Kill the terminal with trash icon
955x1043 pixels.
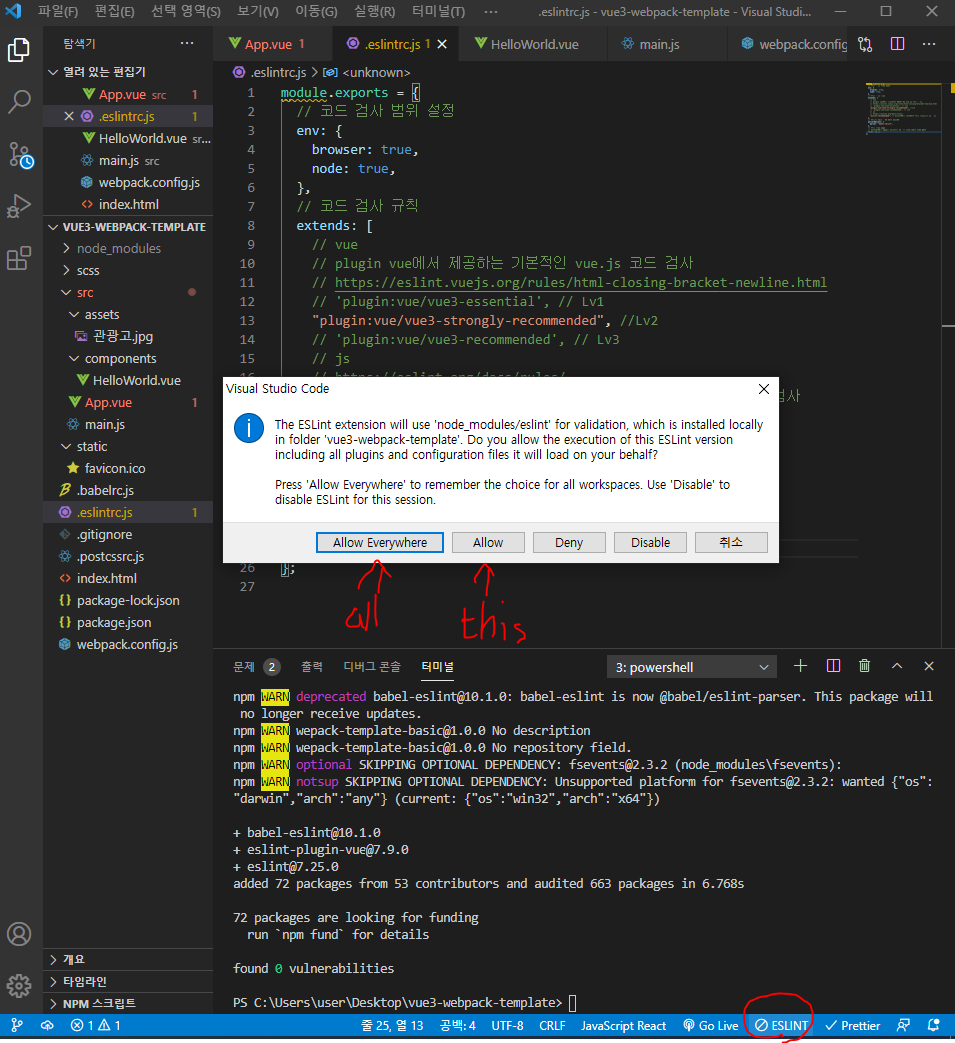(865, 666)
